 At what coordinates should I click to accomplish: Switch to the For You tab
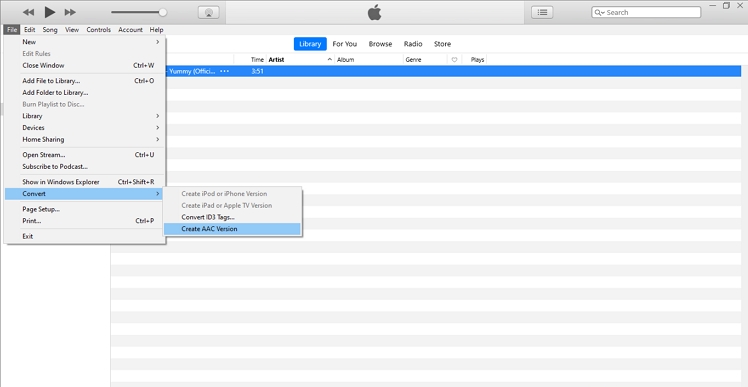(x=344, y=44)
